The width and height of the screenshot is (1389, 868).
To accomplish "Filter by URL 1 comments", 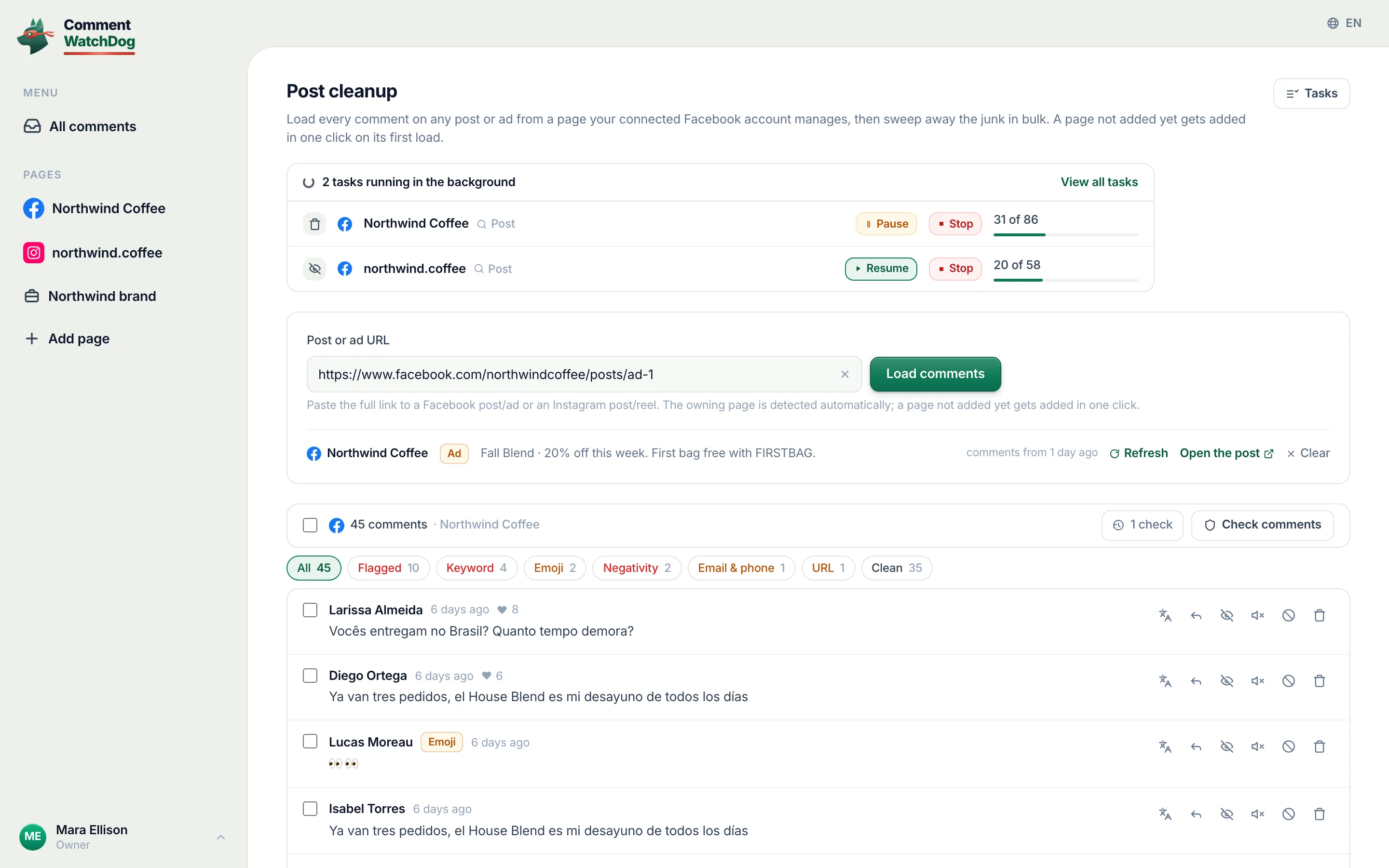I will tap(828, 569).
